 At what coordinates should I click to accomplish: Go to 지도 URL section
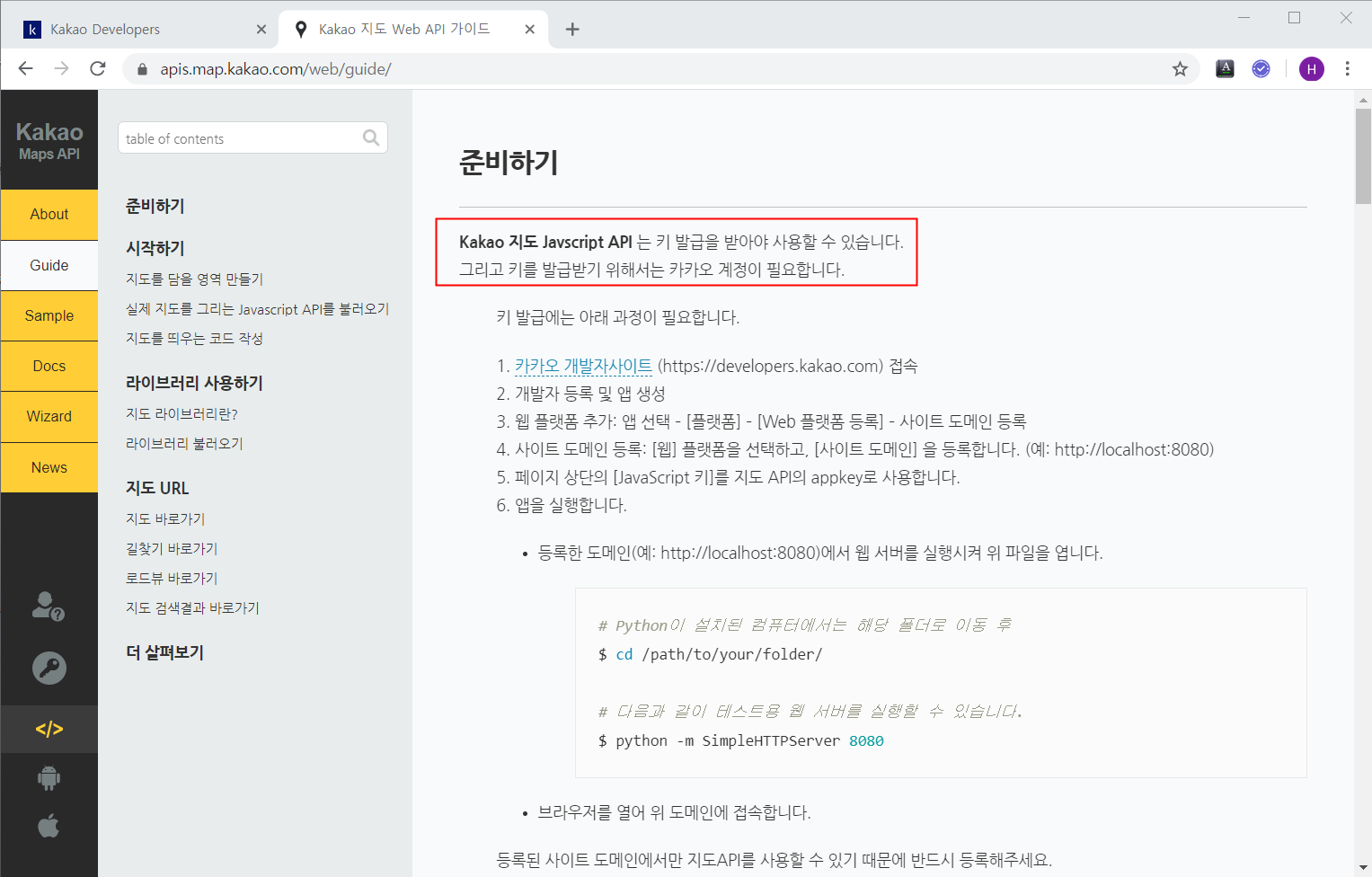[157, 488]
